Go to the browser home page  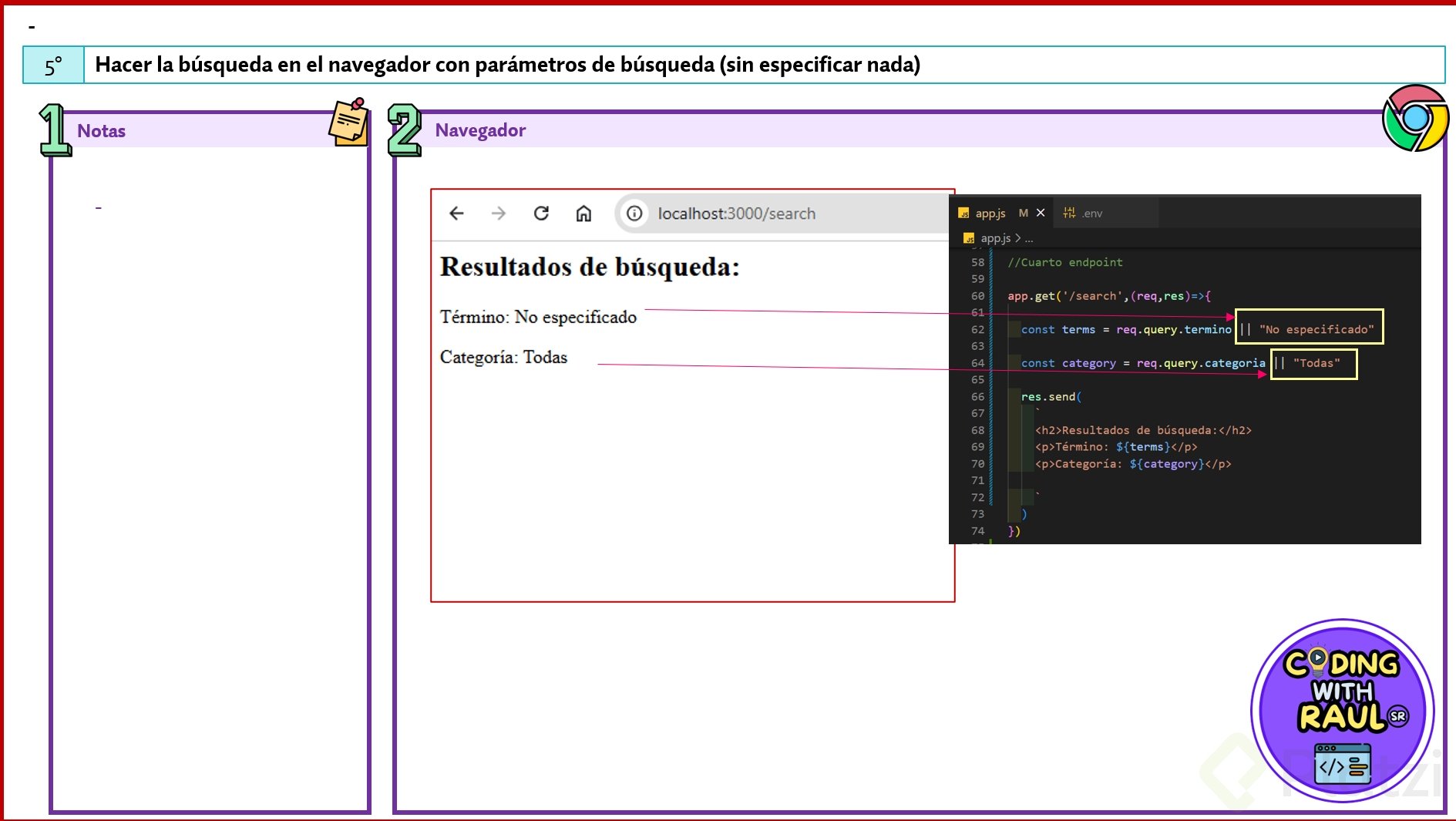tap(583, 214)
